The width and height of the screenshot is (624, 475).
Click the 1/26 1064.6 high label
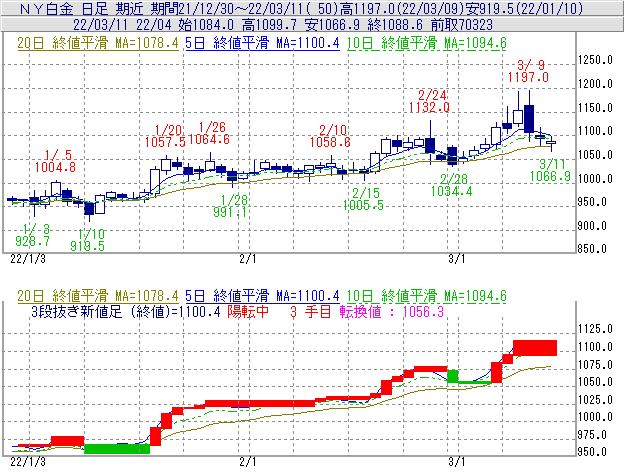pyautogui.click(x=209, y=133)
